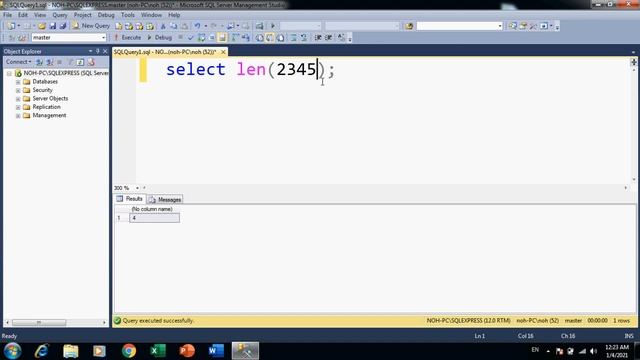Expand the Server Objects folder

tap(18, 99)
